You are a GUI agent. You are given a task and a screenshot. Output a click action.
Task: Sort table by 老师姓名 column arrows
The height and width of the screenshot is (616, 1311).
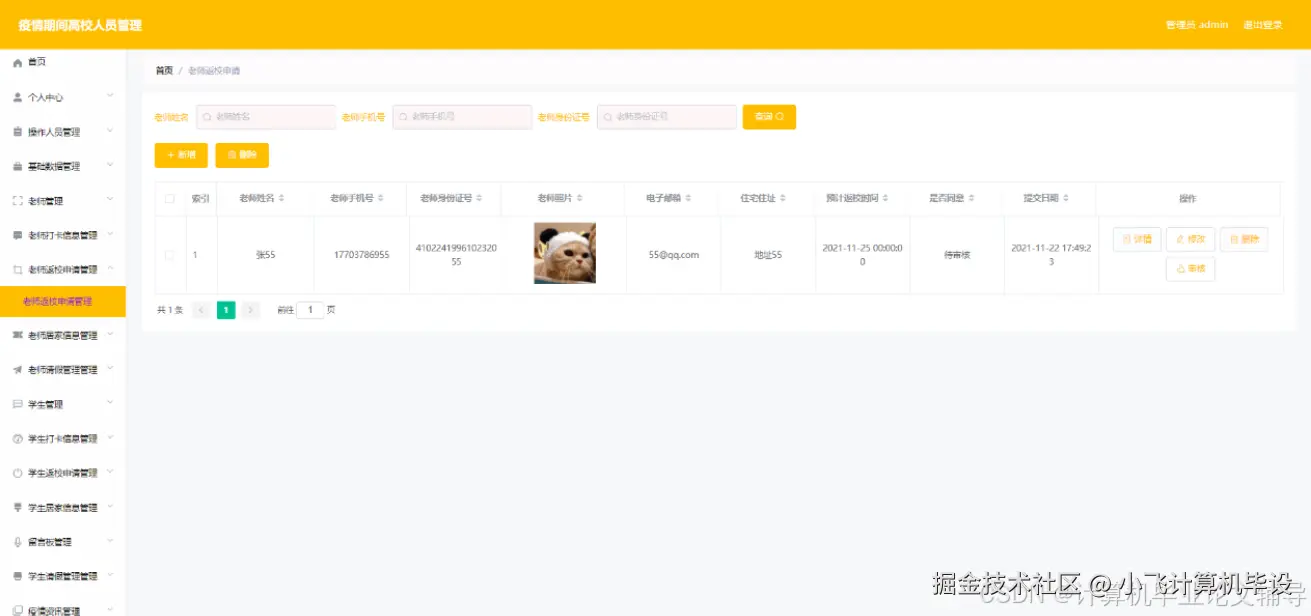point(281,199)
